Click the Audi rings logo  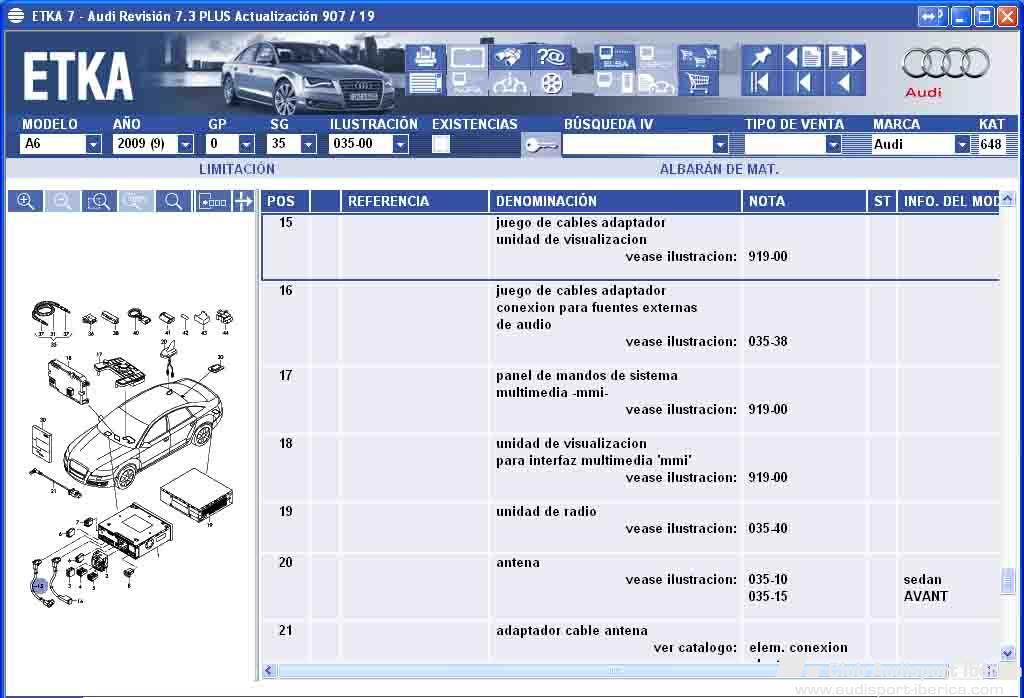946,63
